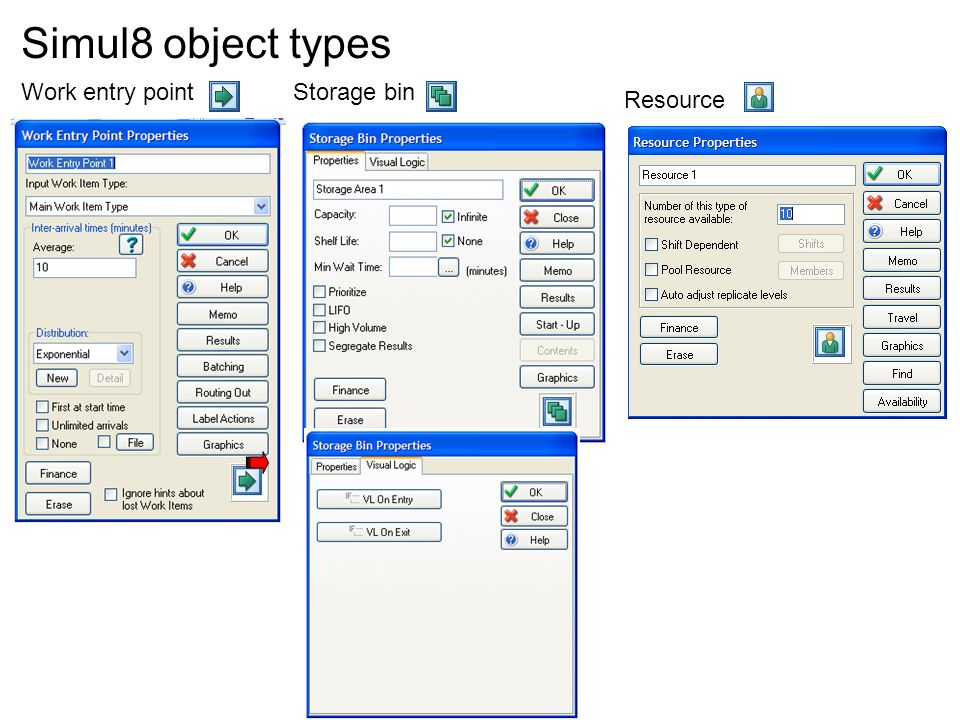Open Travel settings for the resource

point(902,318)
